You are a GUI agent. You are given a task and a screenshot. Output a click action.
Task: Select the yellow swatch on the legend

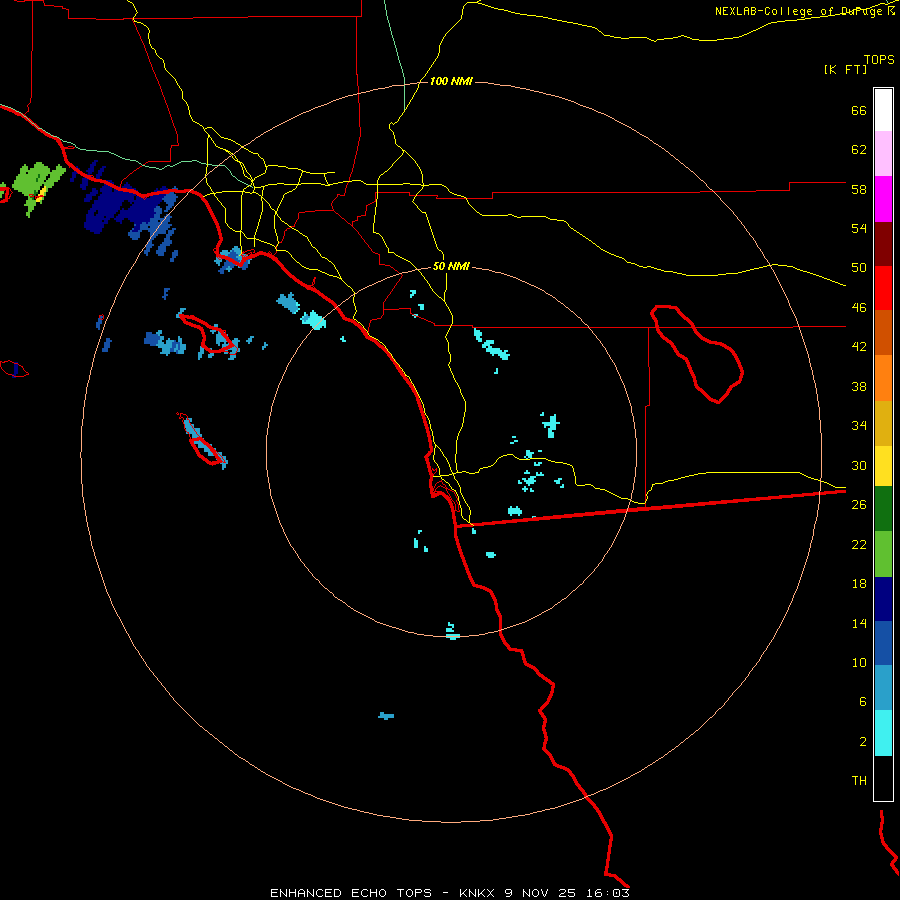pos(883,466)
